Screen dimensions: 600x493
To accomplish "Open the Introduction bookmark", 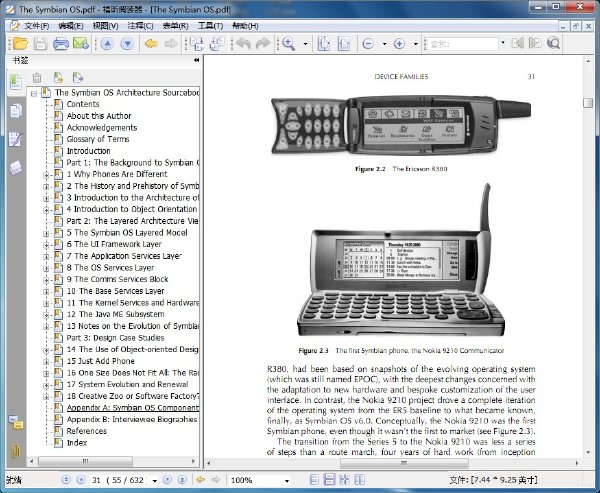I will (88, 151).
